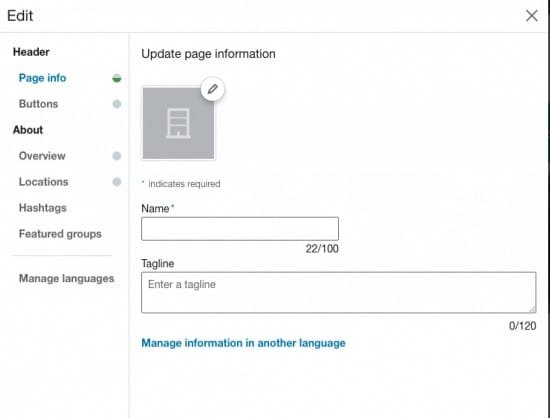Click the Tagline text area
This screenshot has width=550, height=418.
pyautogui.click(x=338, y=292)
